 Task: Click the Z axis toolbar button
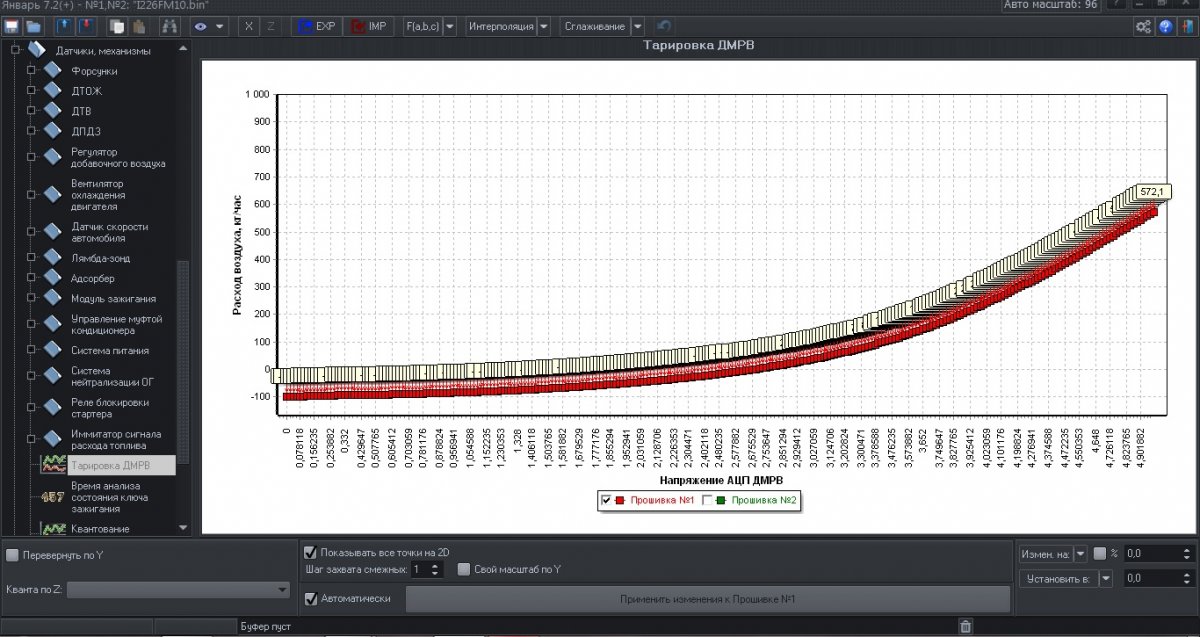[x=271, y=26]
